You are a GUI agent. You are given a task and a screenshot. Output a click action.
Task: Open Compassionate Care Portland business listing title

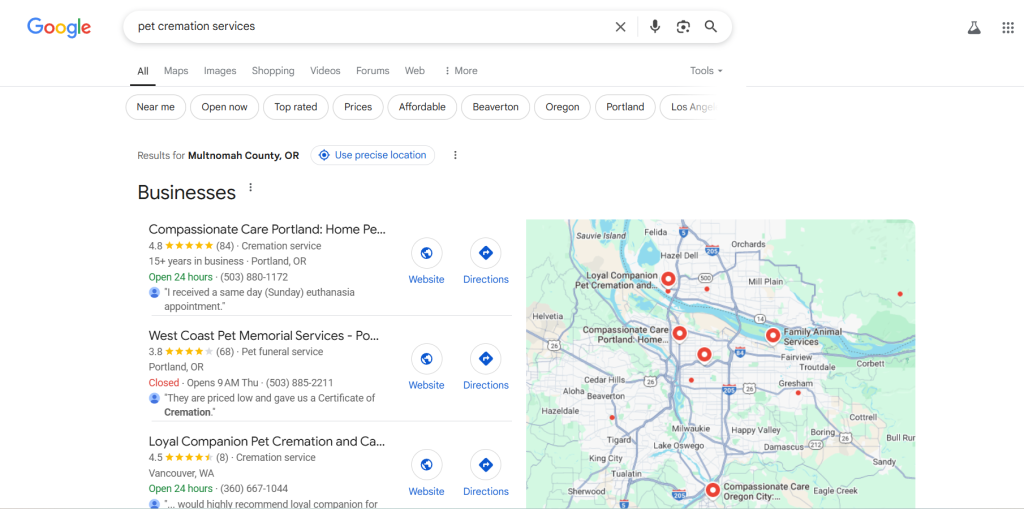(x=267, y=229)
